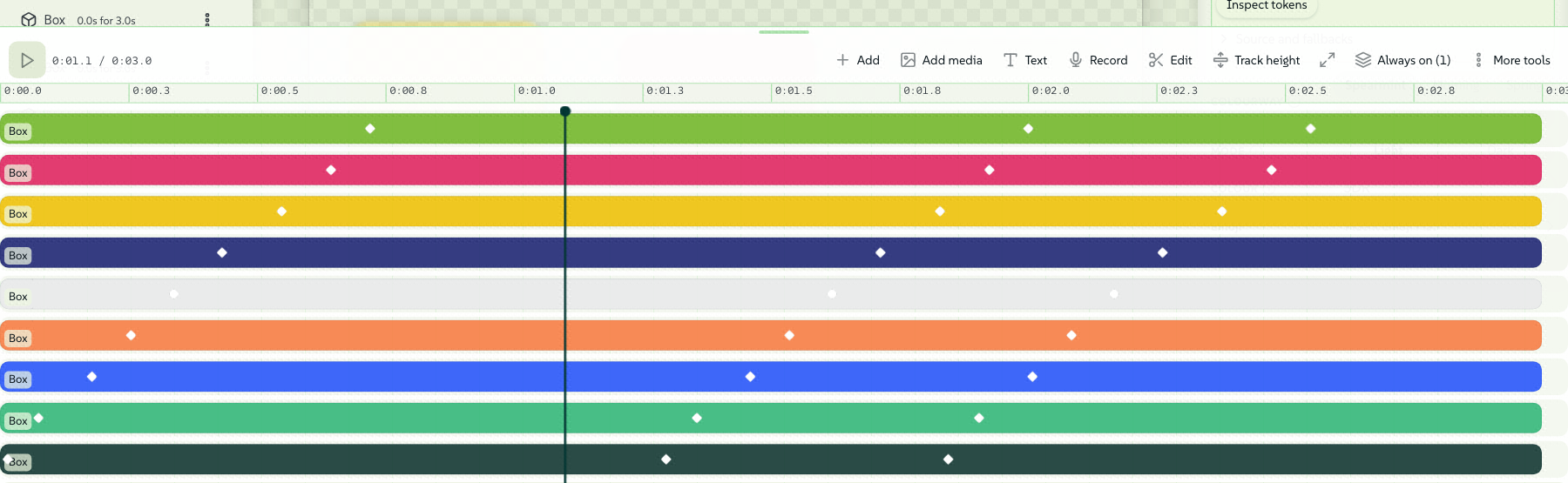Select the Box label on bright blue track
Image resolution: width=1568 pixels, height=483 pixels.
point(18,379)
